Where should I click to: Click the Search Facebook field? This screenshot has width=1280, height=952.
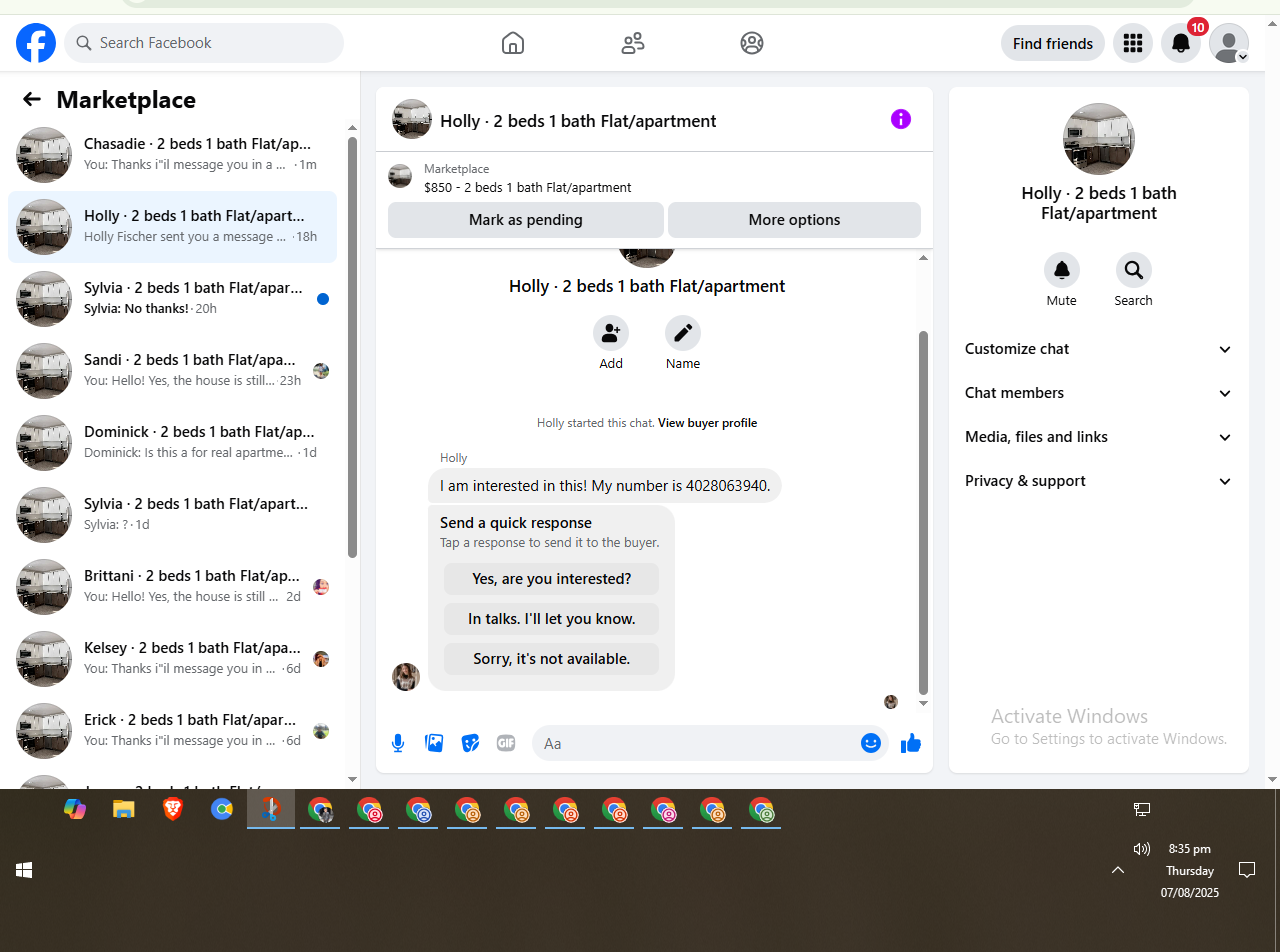coord(204,43)
